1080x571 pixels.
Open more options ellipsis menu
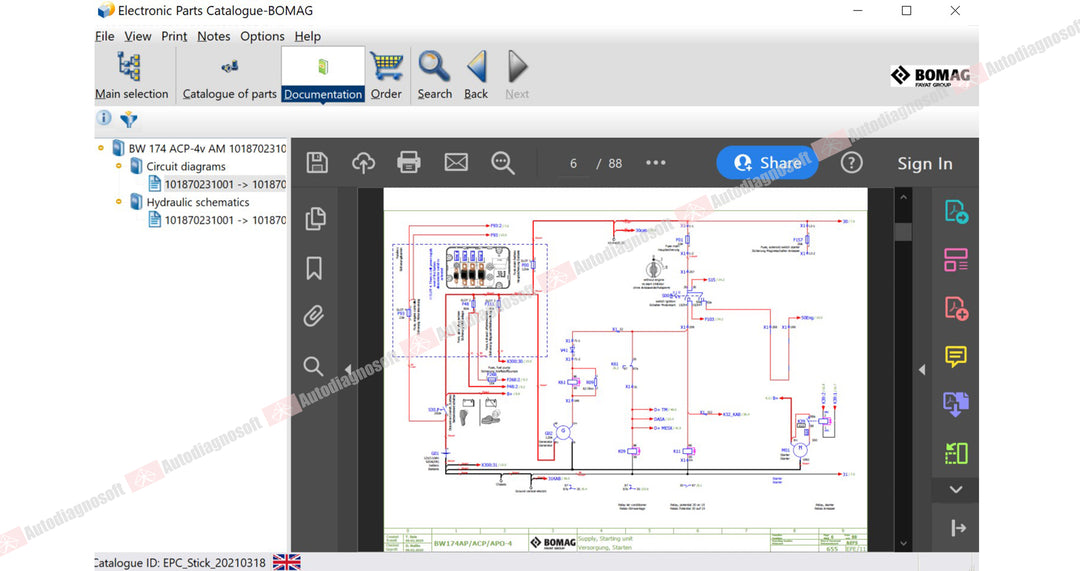656,163
